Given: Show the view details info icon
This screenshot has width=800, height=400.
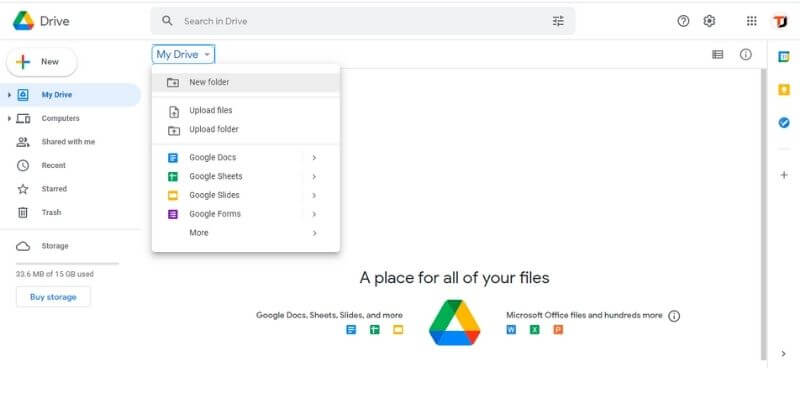Looking at the screenshot, I should (746, 55).
